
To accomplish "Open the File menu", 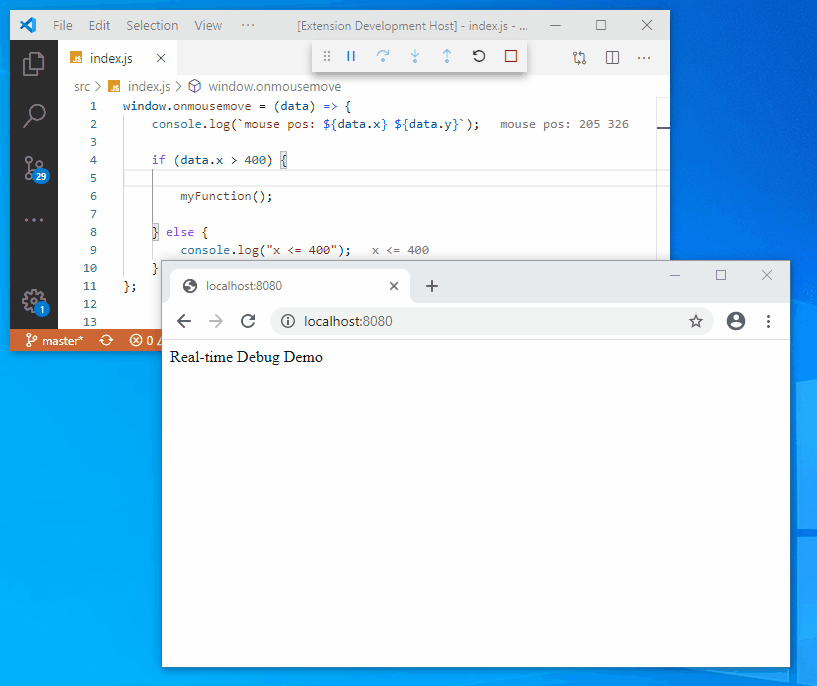I will [63, 25].
